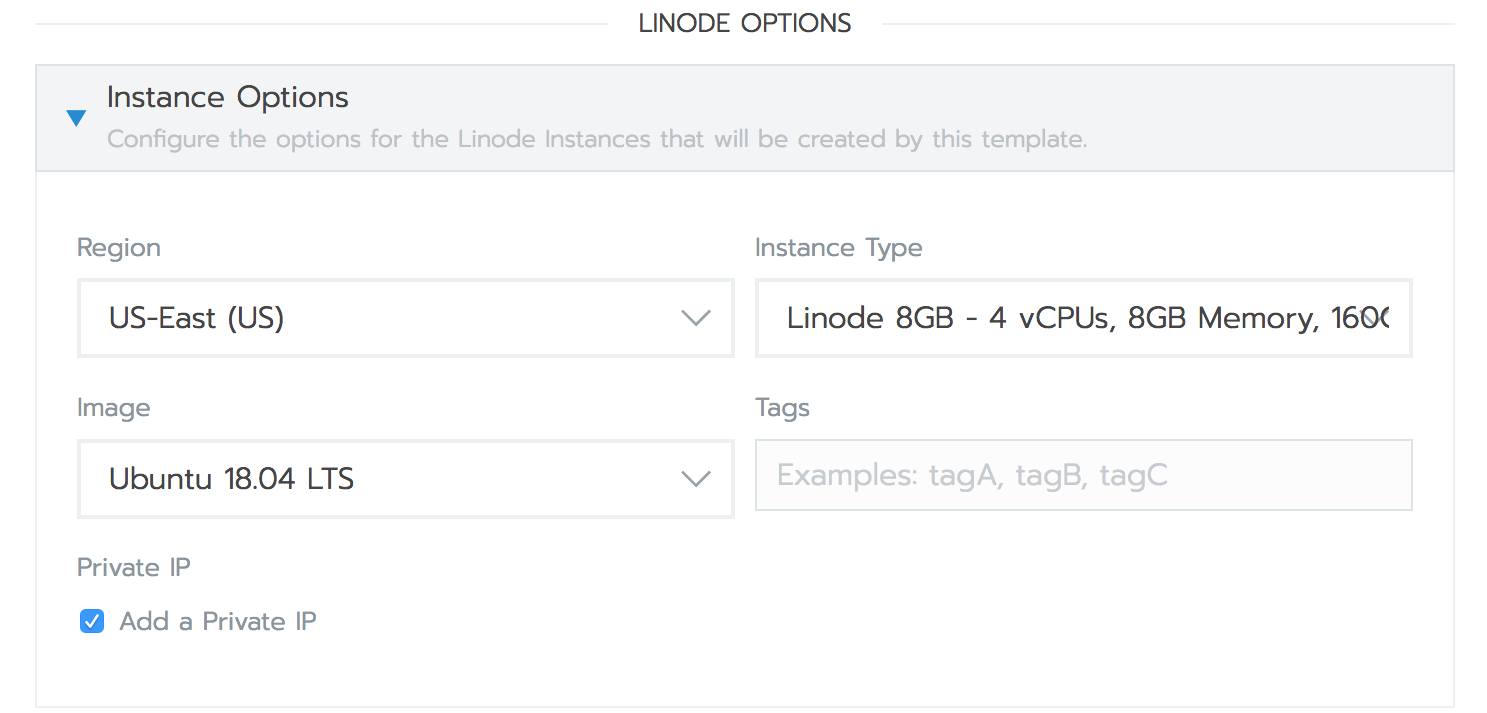
Task: Open the Image dropdown
Action: pyautogui.click(x=405, y=478)
